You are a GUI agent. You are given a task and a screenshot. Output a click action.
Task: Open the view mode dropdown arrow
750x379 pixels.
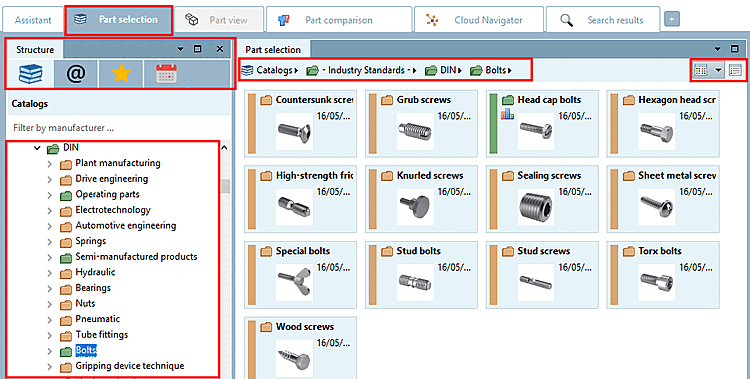click(718, 70)
